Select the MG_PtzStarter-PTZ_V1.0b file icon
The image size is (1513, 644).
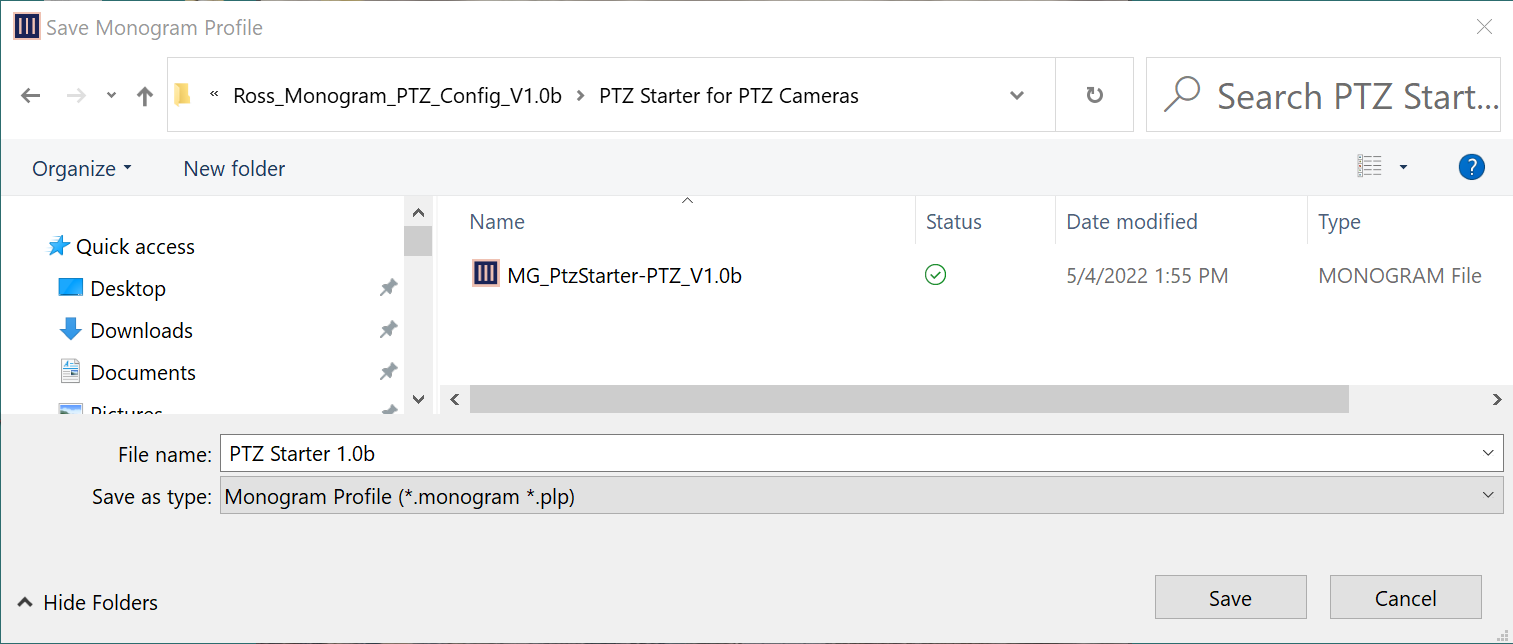[486, 274]
